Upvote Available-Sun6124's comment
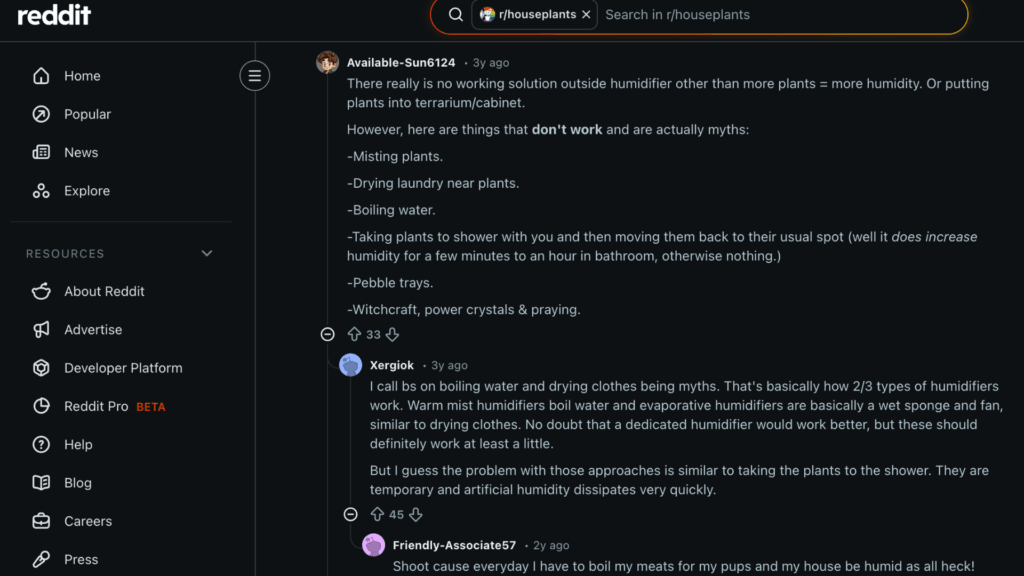1024x576 pixels. pyautogui.click(x=355, y=334)
